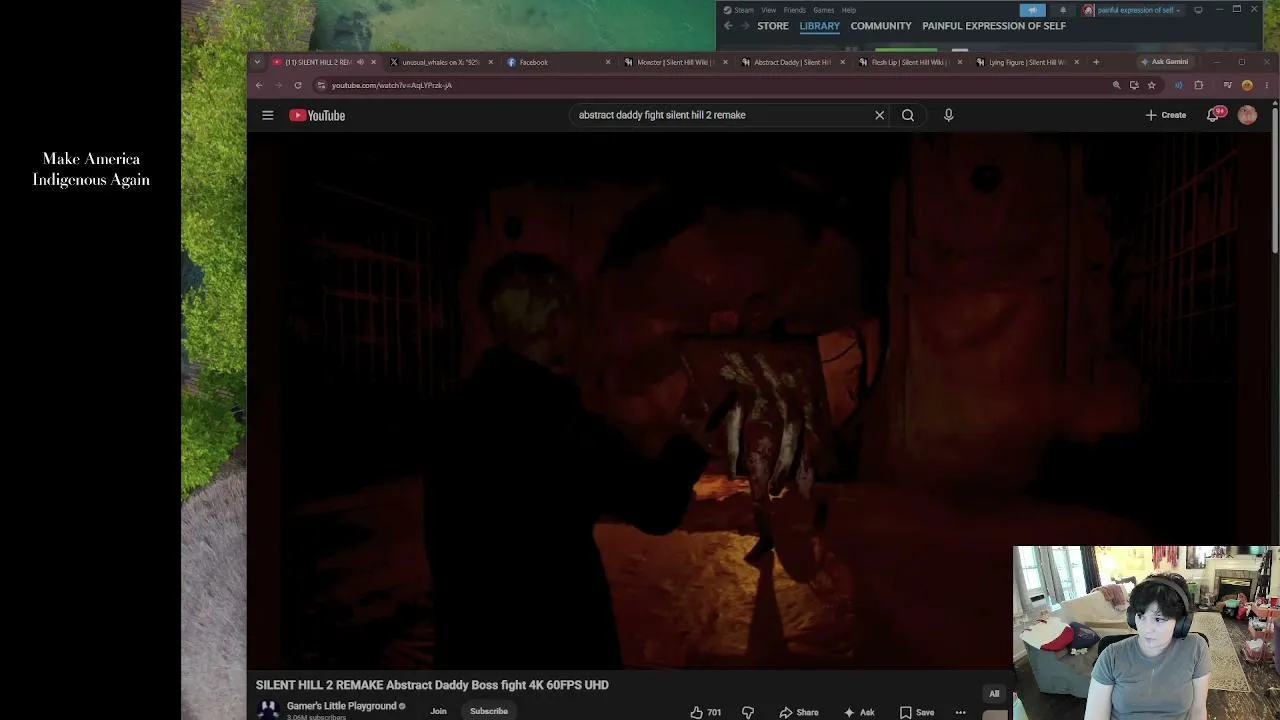Go back in the Chrome browser
This screenshot has height=720, width=1280.
pos(259,85)
